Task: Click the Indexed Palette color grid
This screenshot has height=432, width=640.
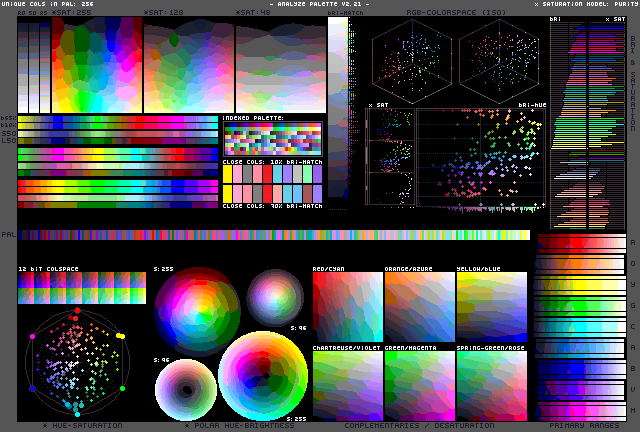Action: tap(273, 139)
